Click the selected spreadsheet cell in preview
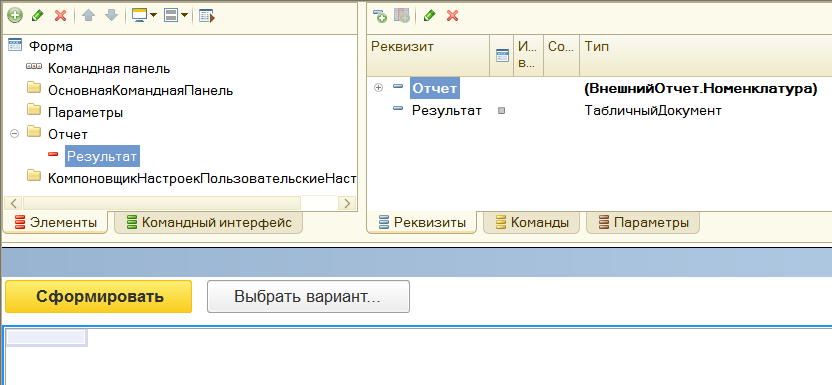This screenshot has height=385, width=832. [46, 338]
